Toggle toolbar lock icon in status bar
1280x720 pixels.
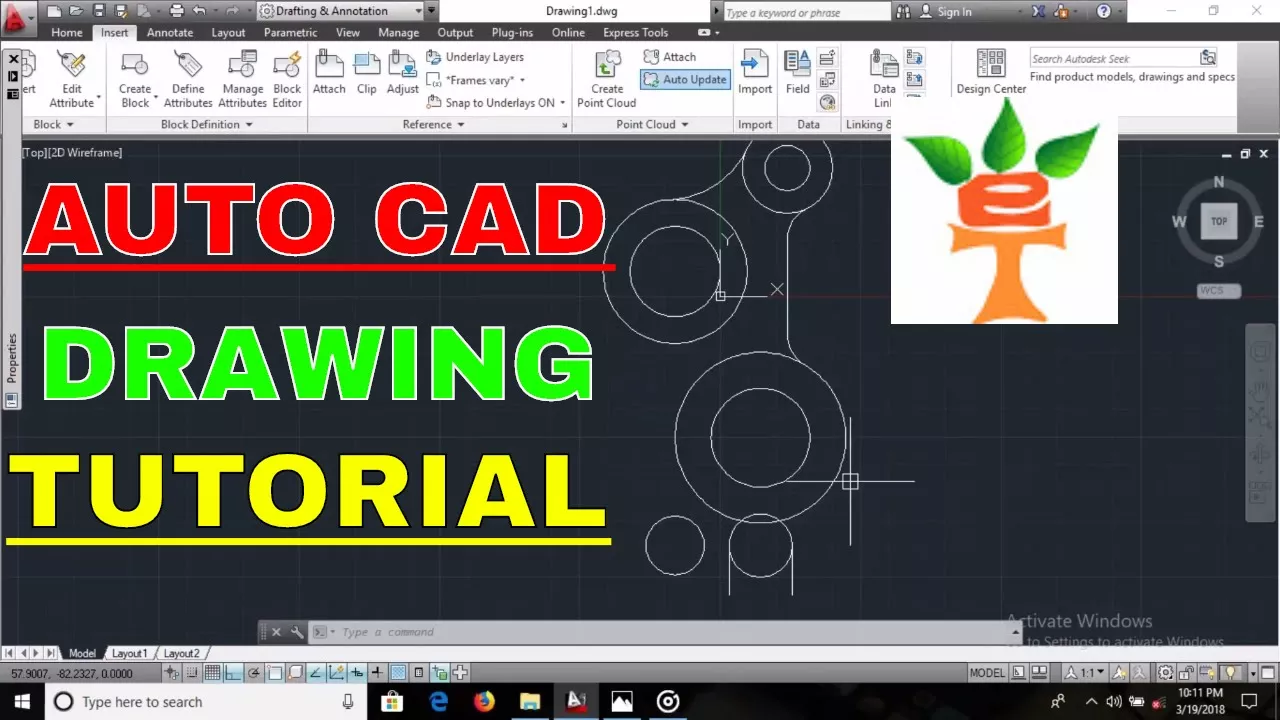(1186, 672)
